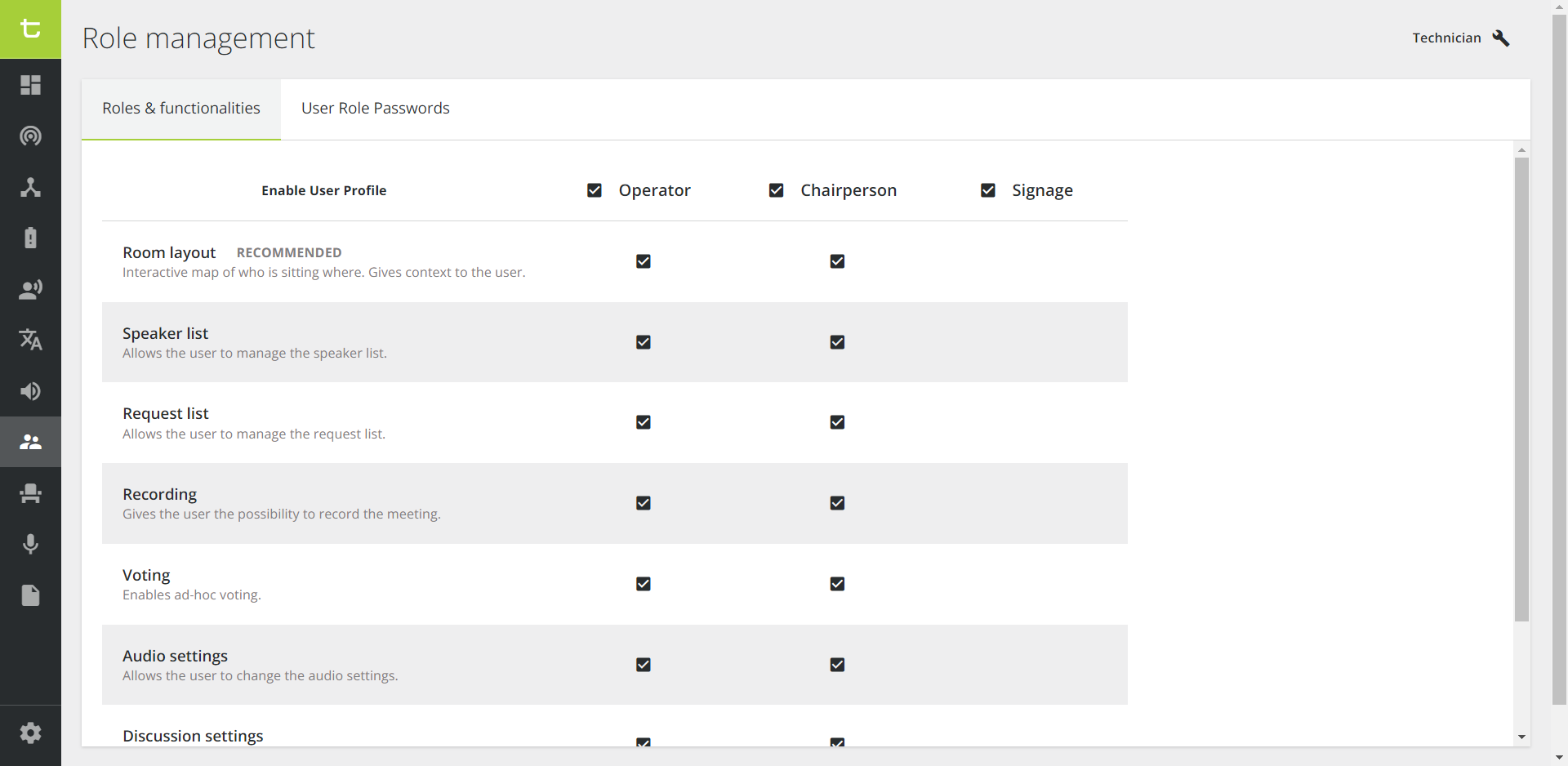Open the interpretation language icon

pyautogui.click(x=30, y=340)
